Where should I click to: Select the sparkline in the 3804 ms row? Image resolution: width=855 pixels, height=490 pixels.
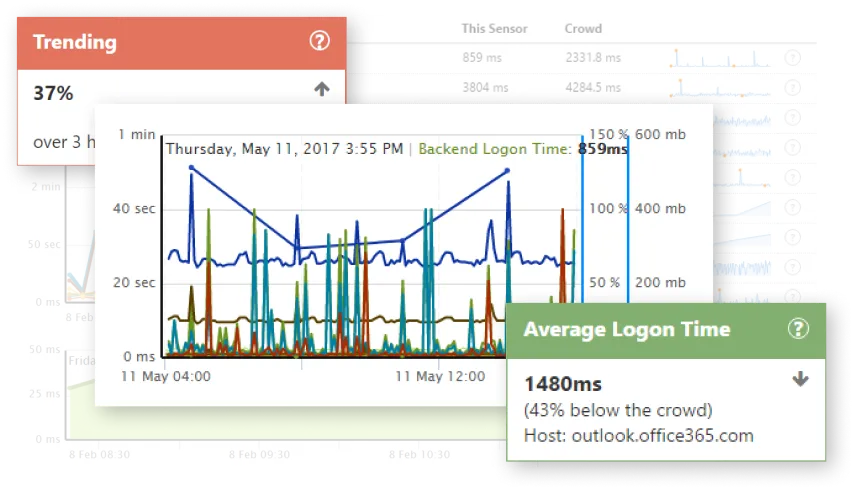click(720, 88)
